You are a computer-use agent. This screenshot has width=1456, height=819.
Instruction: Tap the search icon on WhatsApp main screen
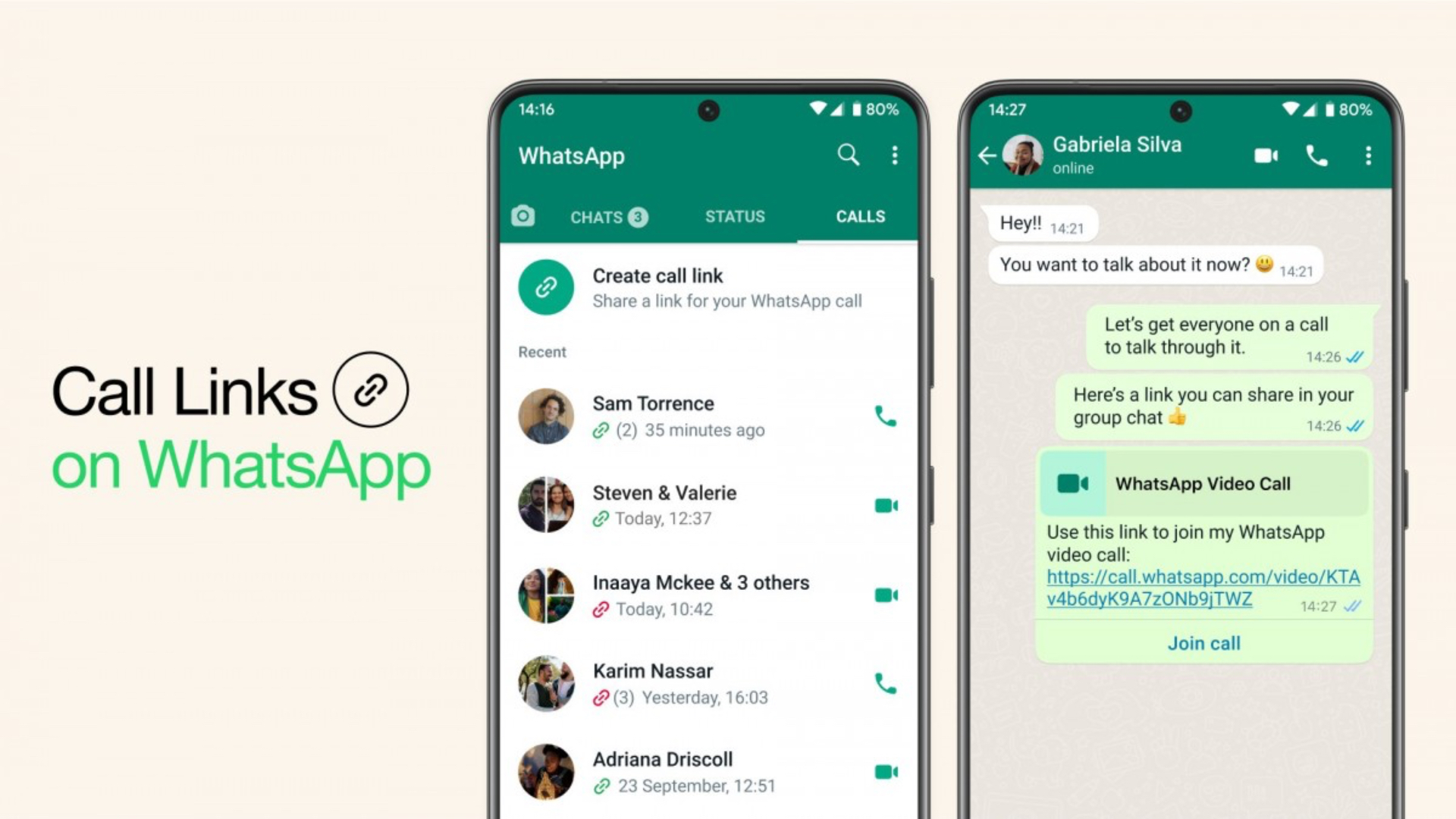point(848,154)
